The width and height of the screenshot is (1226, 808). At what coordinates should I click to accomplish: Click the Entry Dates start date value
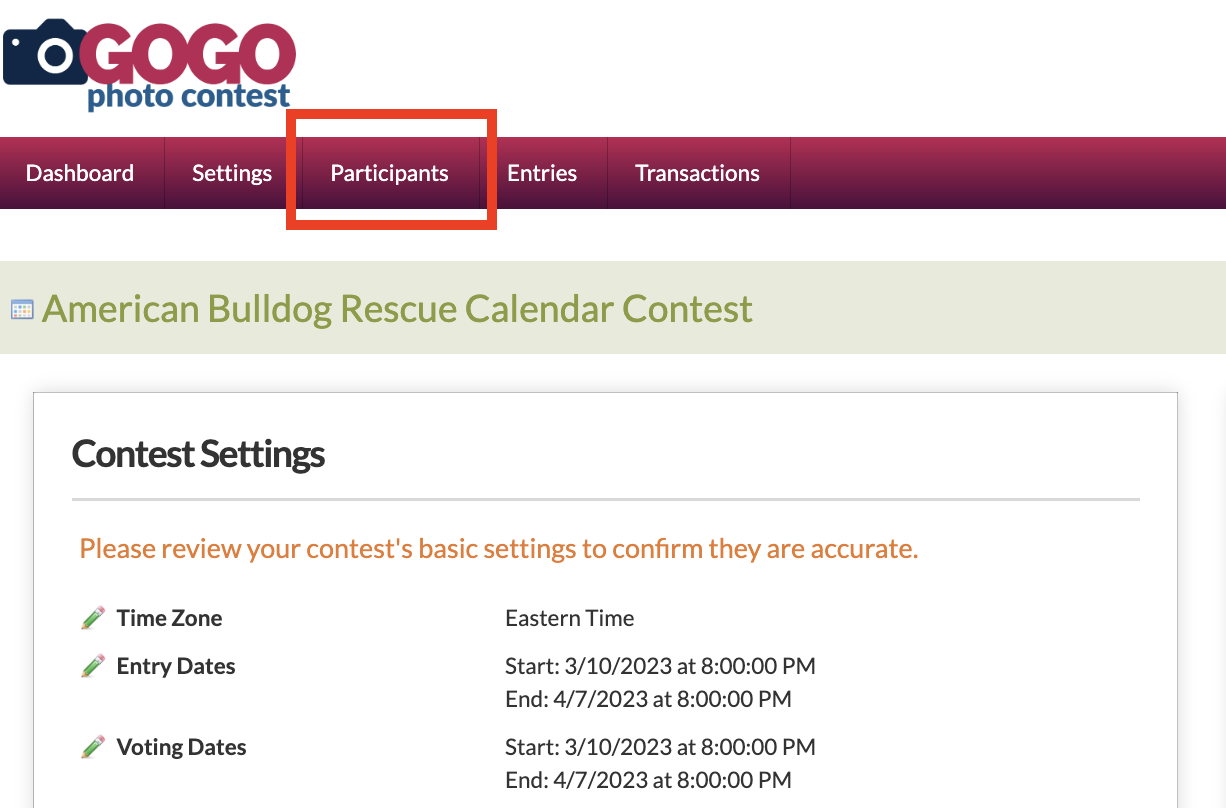pos(660,666)
